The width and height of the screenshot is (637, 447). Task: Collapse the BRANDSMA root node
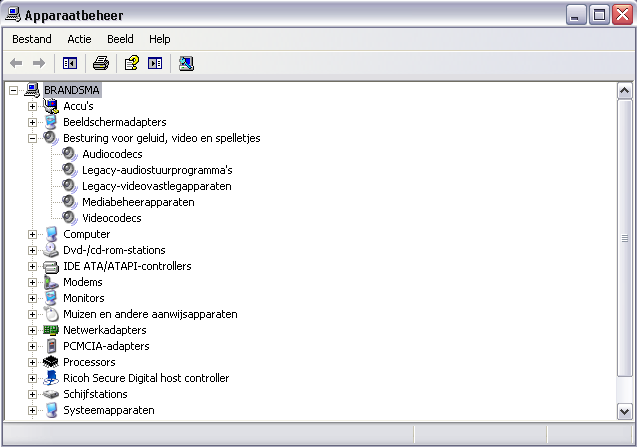coord(13,90)
